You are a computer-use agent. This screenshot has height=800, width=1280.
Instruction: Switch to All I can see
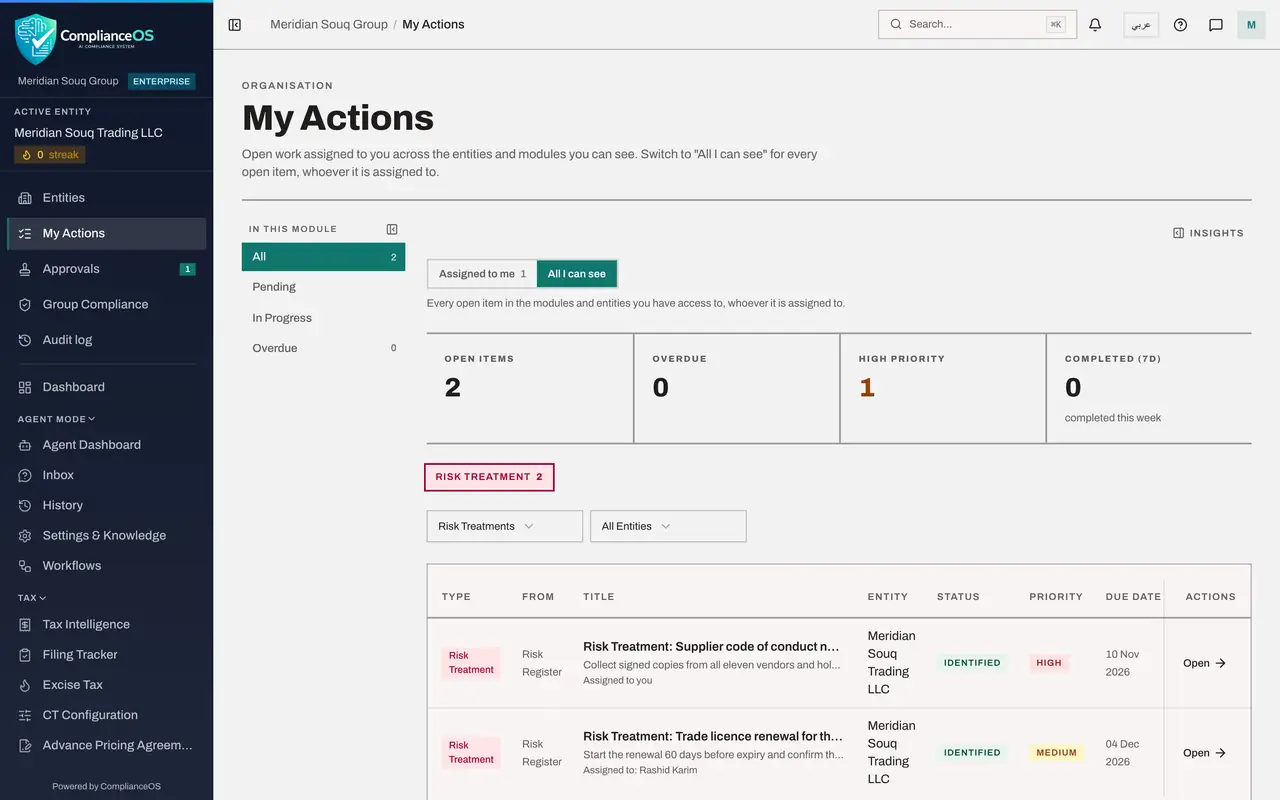[x=577, y=274]
